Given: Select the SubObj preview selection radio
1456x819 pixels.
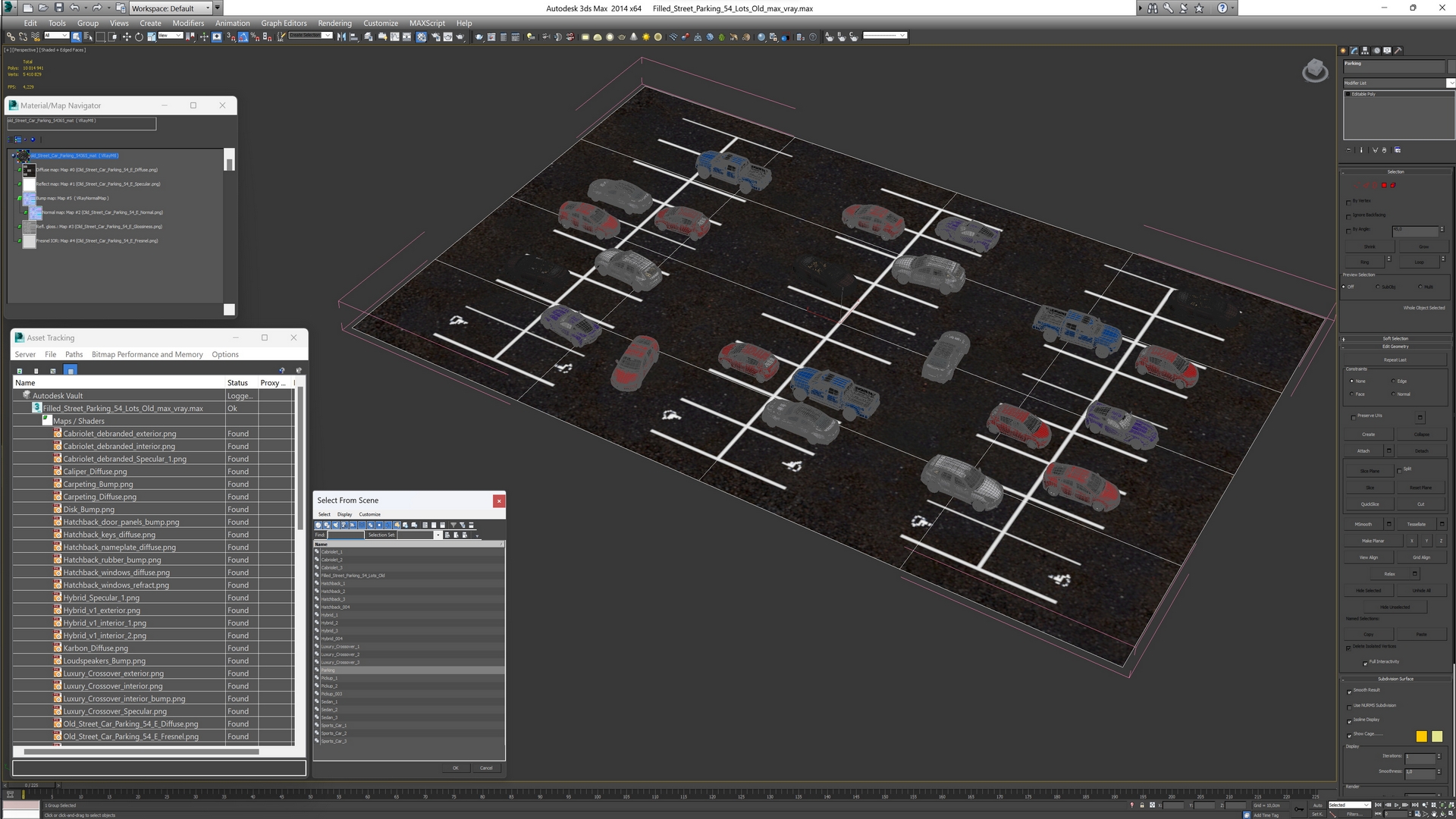Looking at the screenshot, I should point(1379,287).
